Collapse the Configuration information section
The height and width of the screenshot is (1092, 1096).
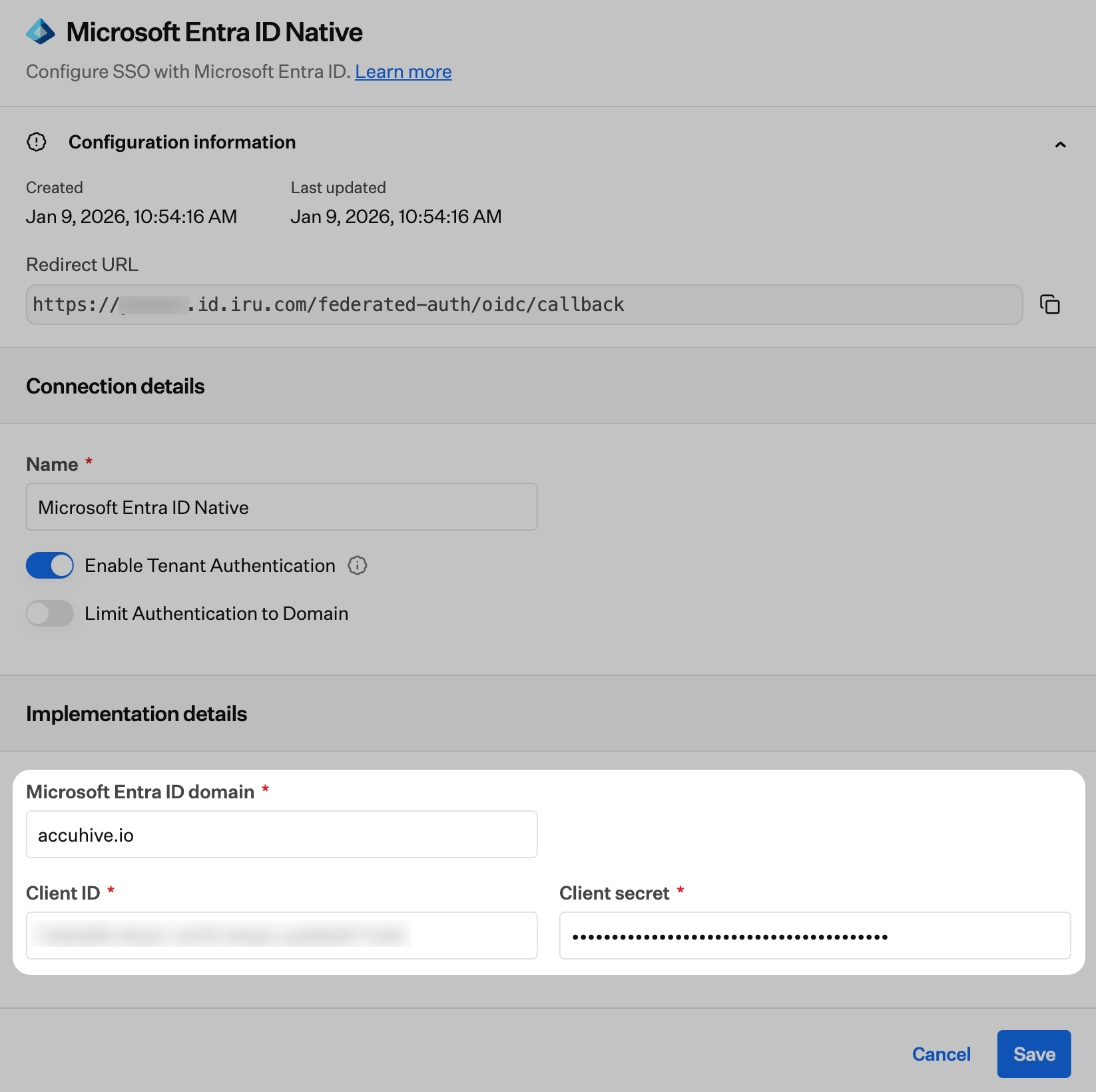tap(1060, 144)
